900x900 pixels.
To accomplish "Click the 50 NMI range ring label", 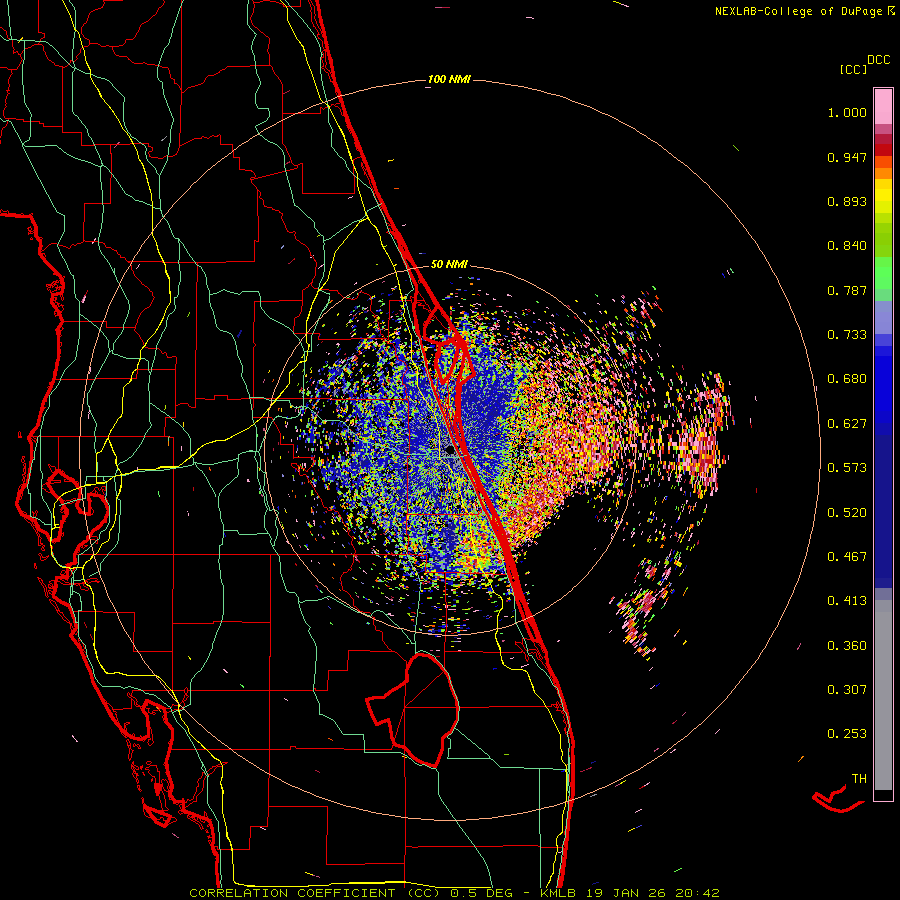I will pos(449,264).
